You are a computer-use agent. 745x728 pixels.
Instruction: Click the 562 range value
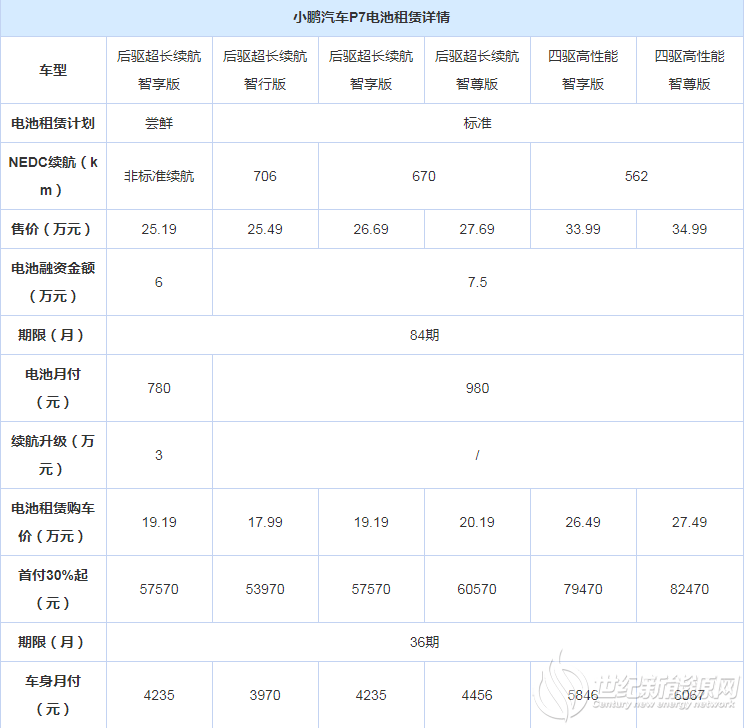[x=636, y=176]
